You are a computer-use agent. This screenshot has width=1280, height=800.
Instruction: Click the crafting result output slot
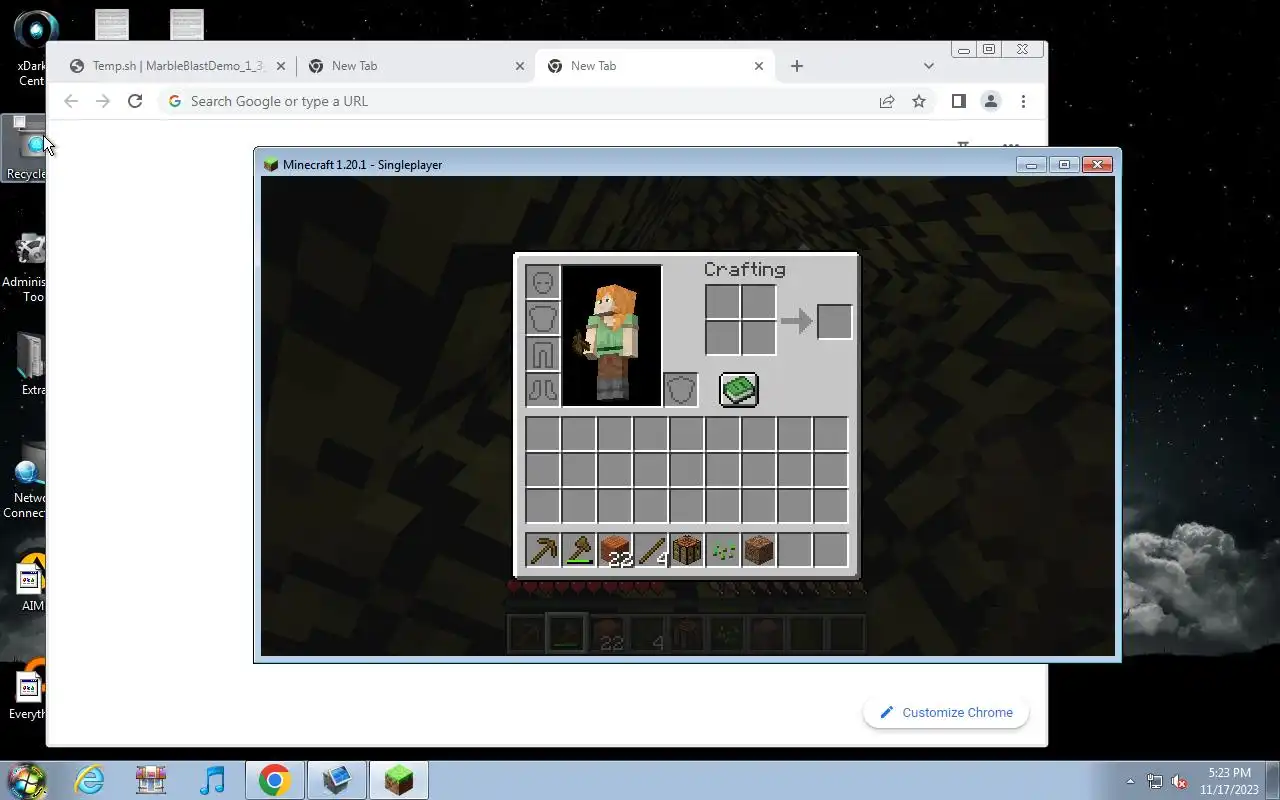[835, 322]
